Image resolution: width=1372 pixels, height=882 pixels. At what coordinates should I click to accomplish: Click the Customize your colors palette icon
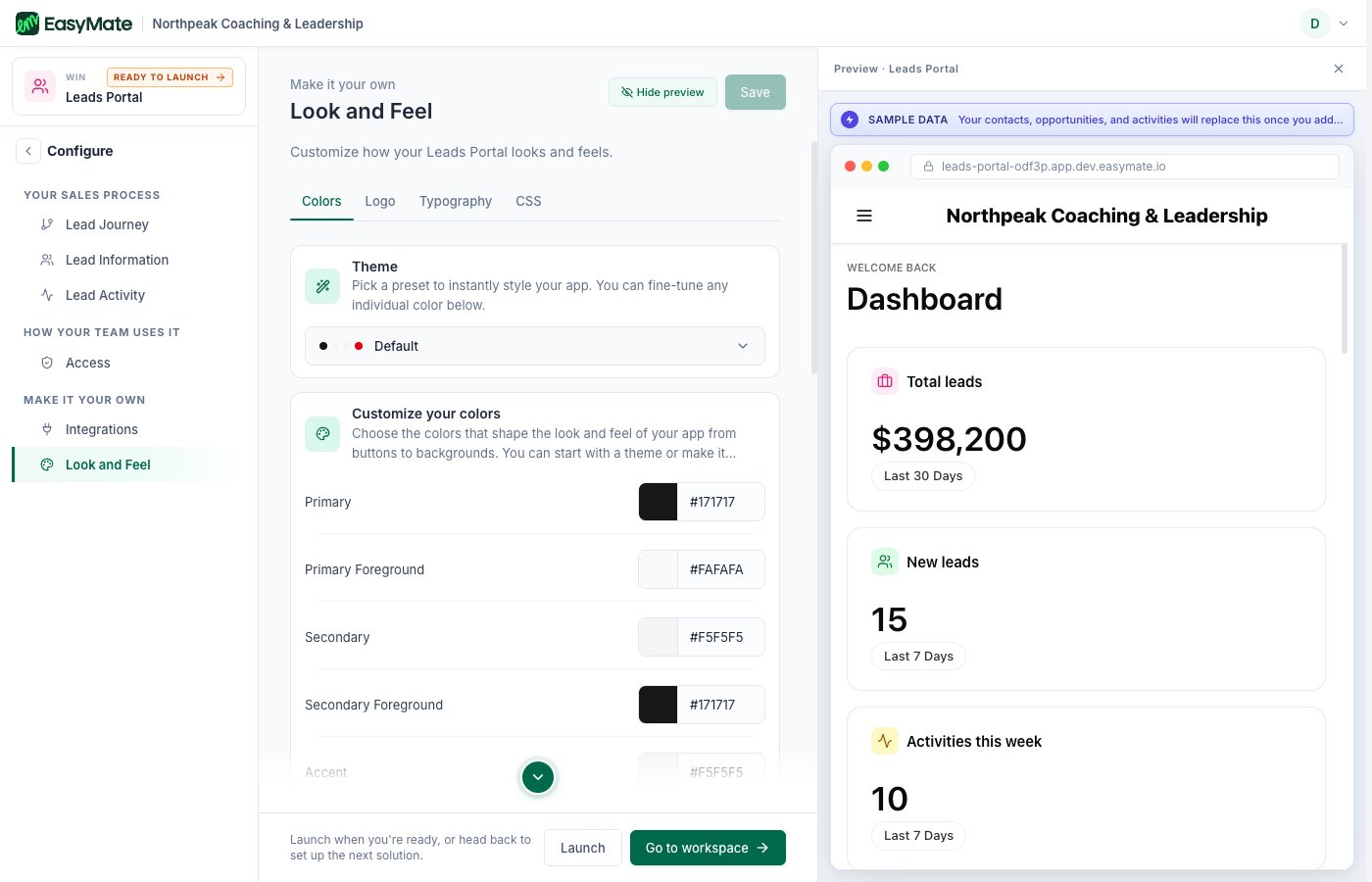point(322,433)
